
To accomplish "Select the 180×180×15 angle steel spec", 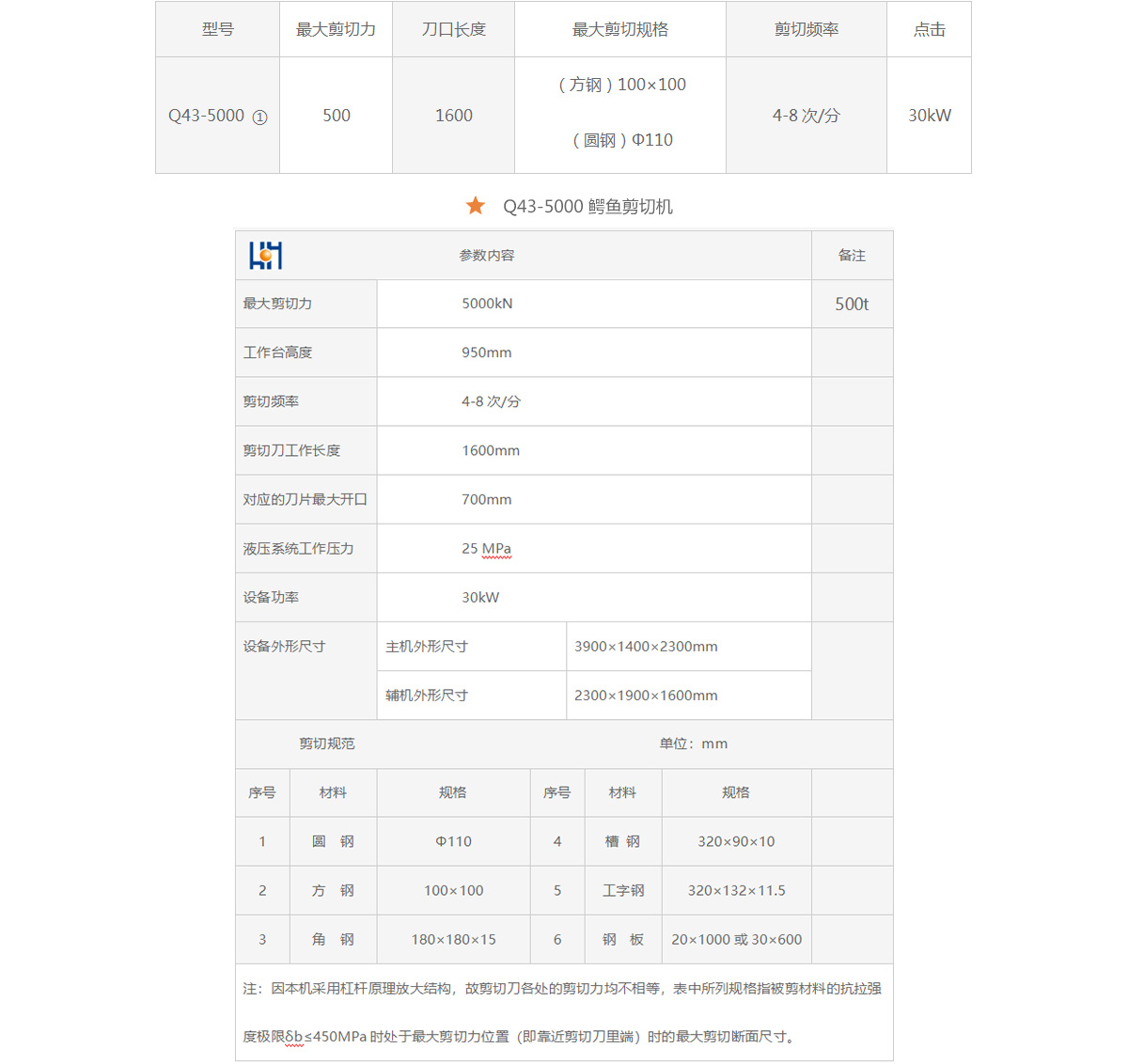I will click(453, 940).
